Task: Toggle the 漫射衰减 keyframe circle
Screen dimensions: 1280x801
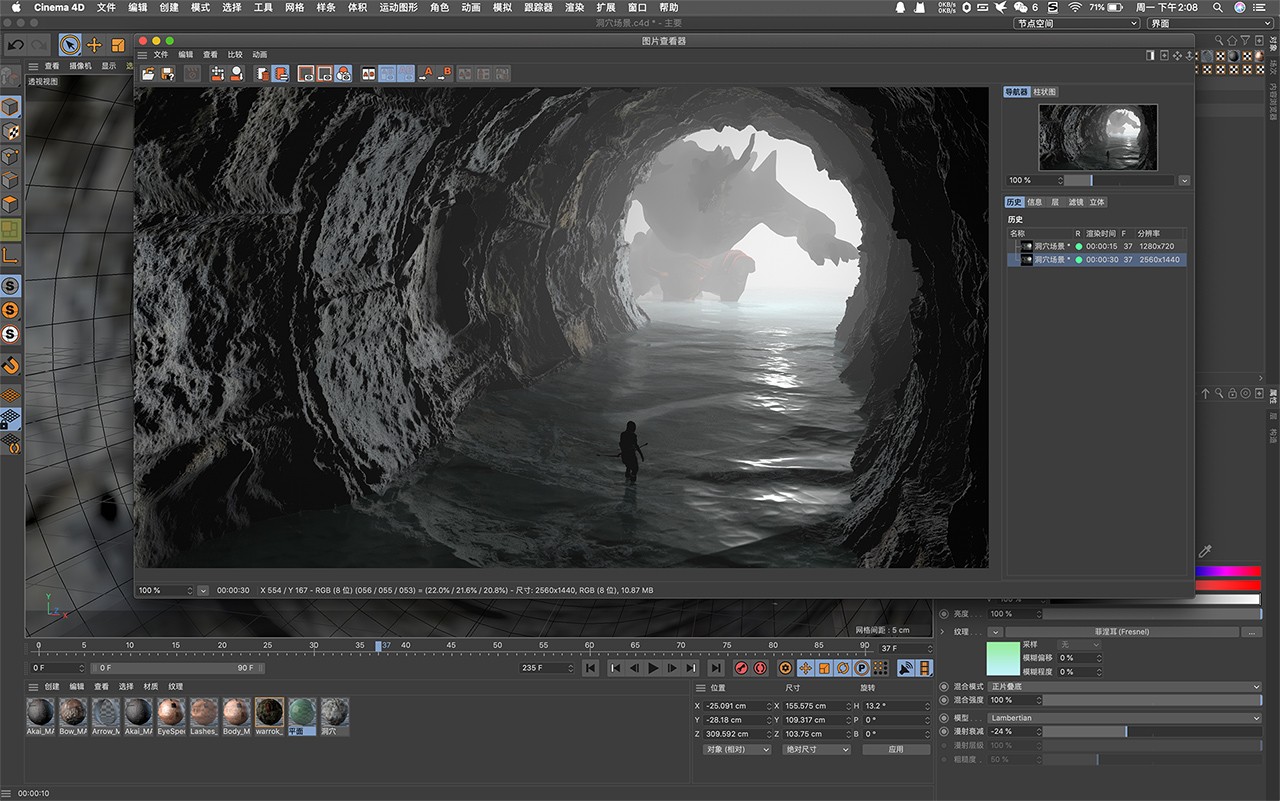Action: (x=944, y=731)
